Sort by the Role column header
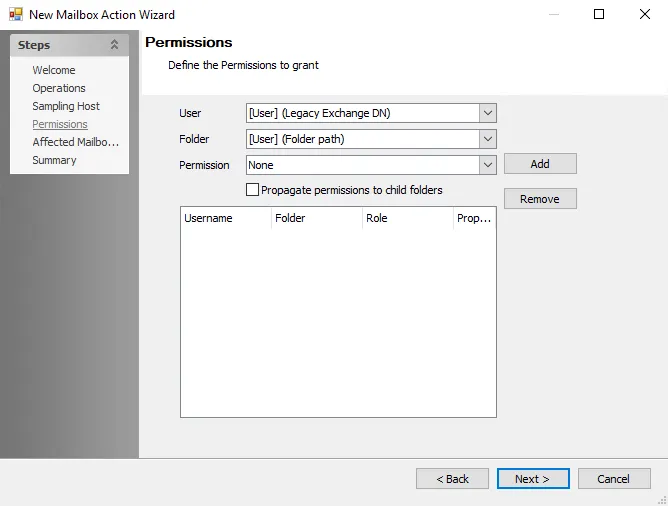The image size is (668, 506). click(408, 218)
